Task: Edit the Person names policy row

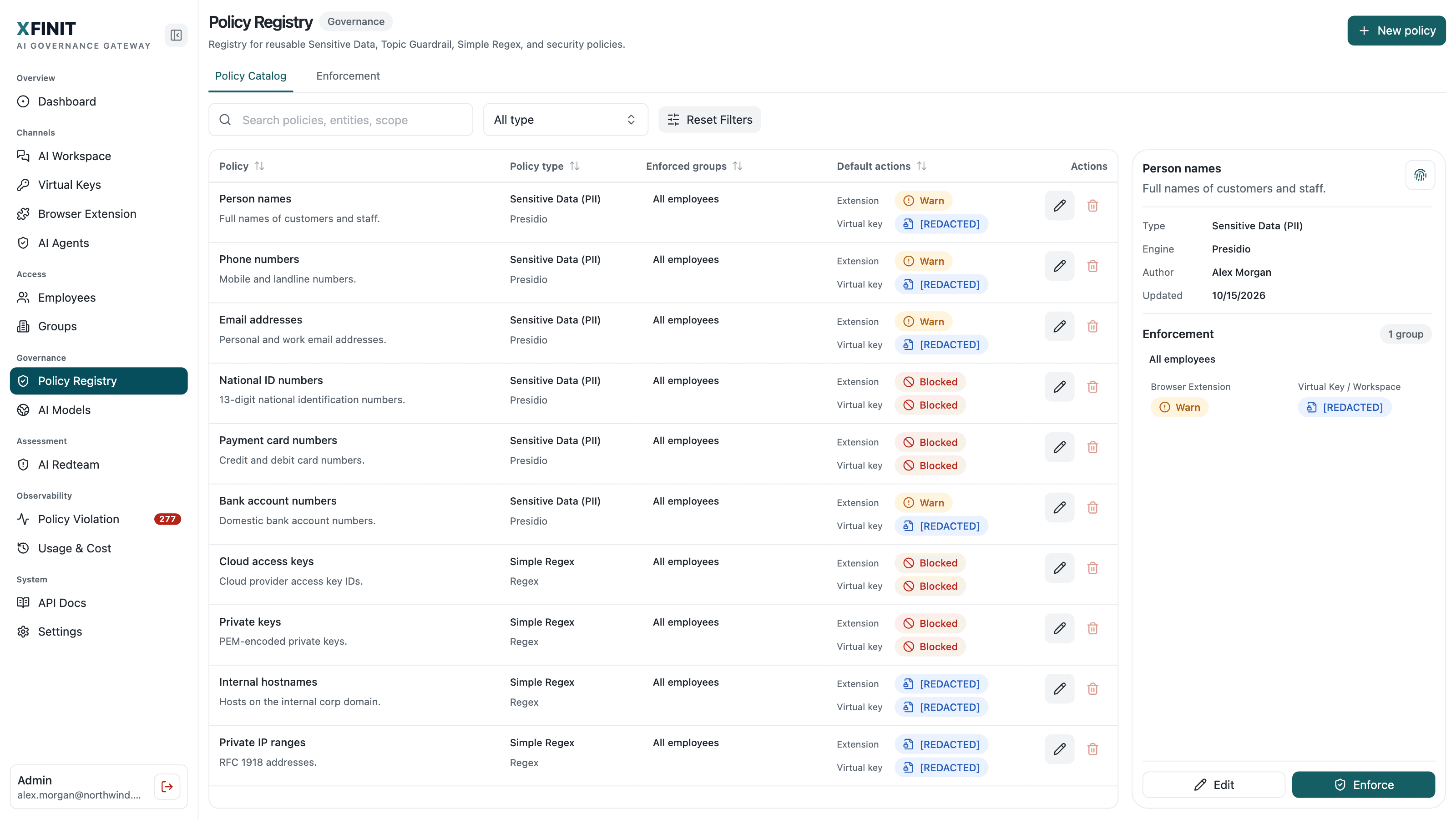Action: pos(1059,206)
